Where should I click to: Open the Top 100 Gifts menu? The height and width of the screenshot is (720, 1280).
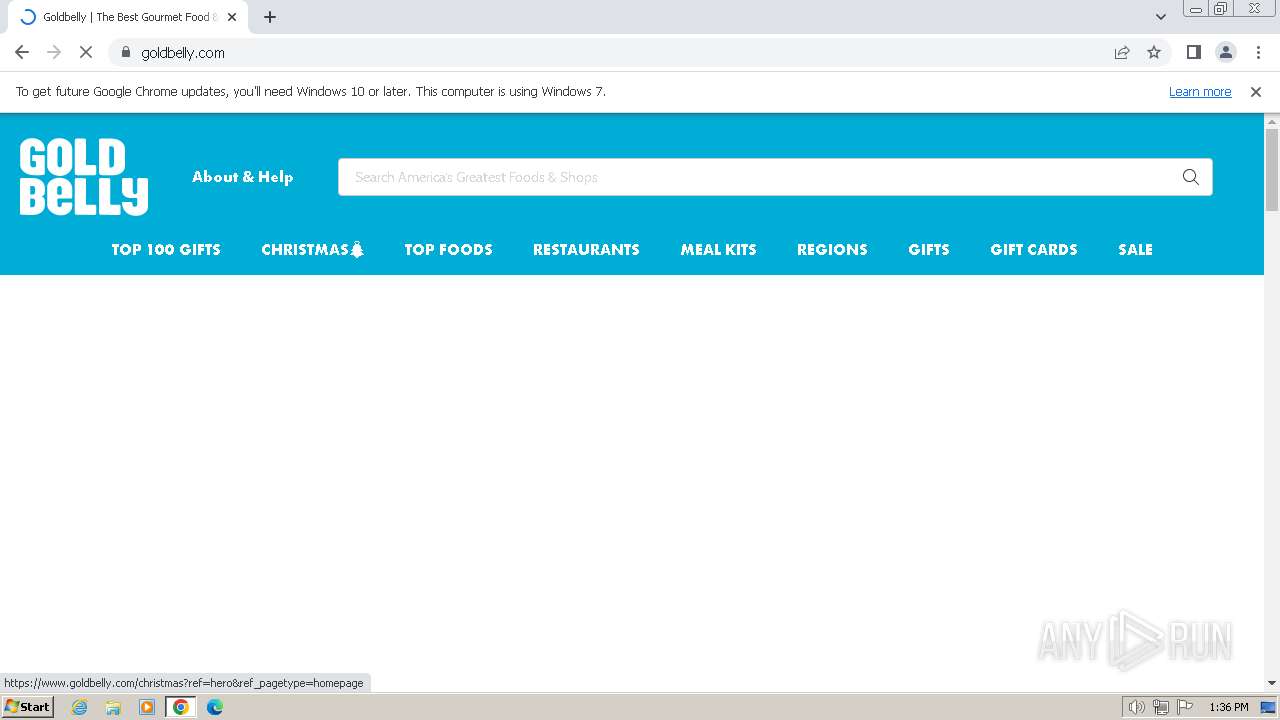166,250
